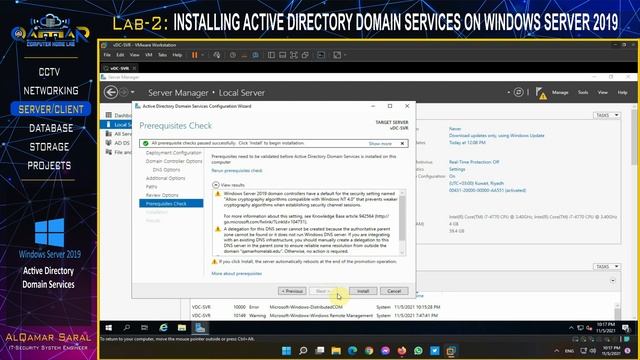Select Prerequisites Check wizard step

click(x=171, y=203)
